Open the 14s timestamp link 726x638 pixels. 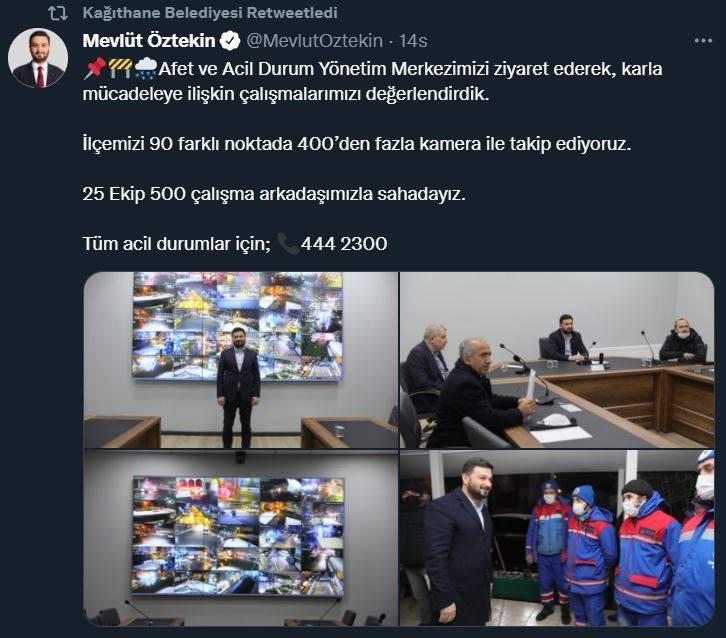(x=413, y=41)
